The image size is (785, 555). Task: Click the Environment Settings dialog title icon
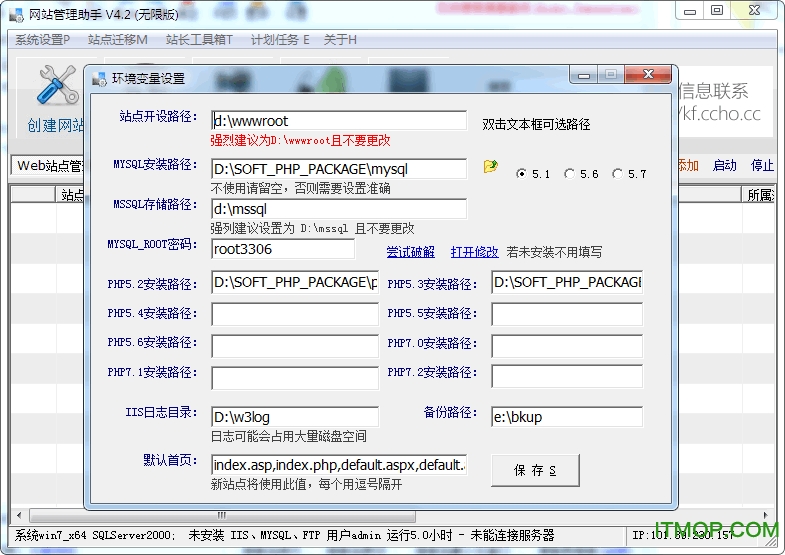click(99, 79)
